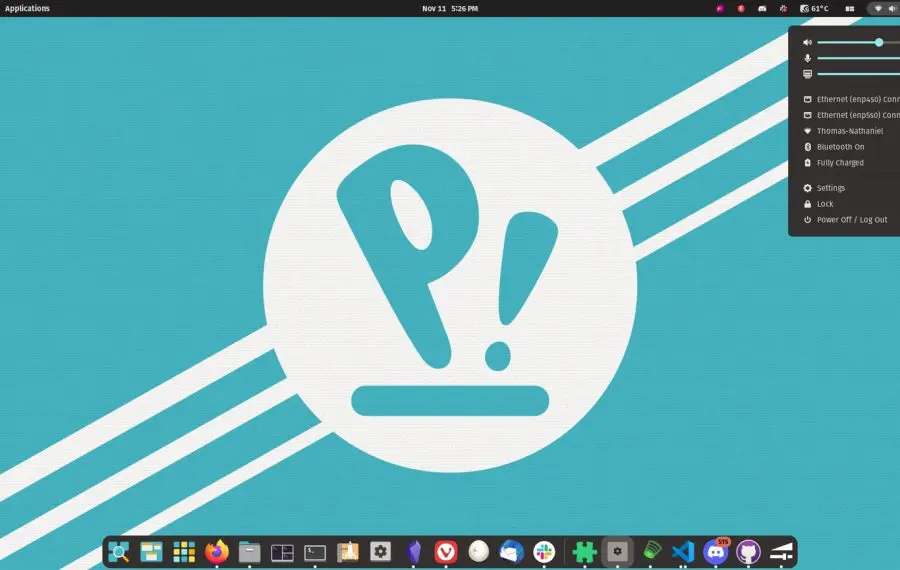Adjust the display brightness slider
The image size is (900, 570).
859,74
